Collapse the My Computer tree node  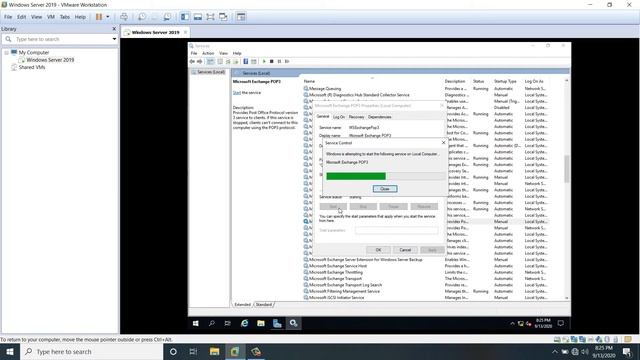pyautogui.click(x=7, y=53)
